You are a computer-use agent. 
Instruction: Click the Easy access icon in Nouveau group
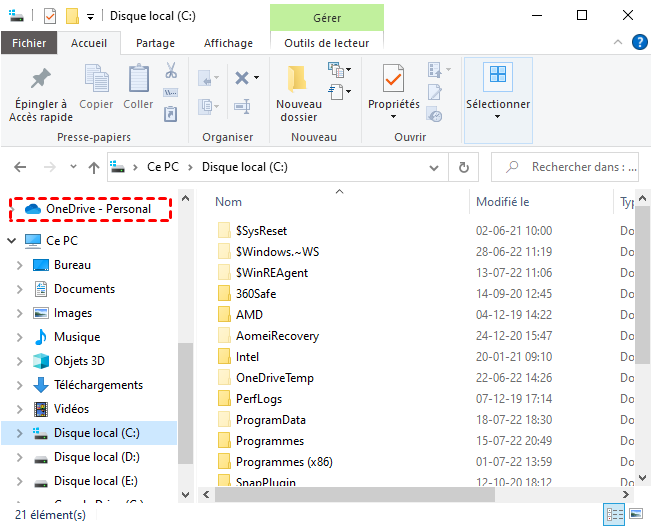pos(336,92)
